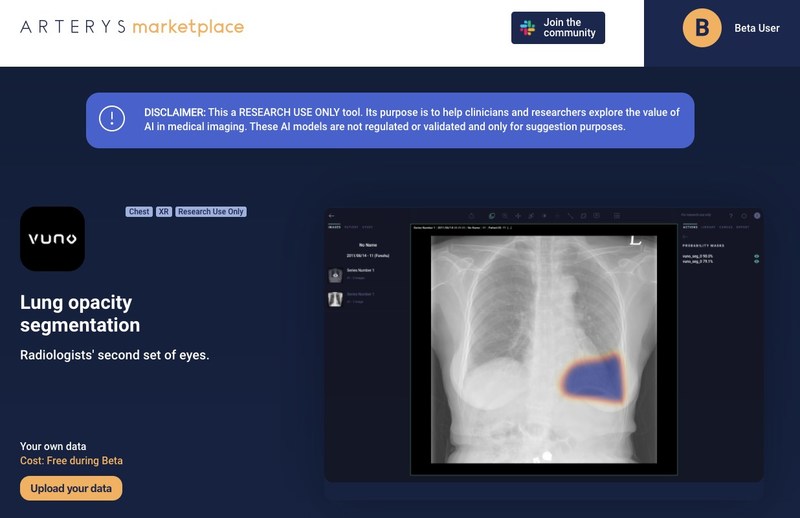This screenshot has height=518, width=800.
Task: Click the VUNO logo tile
Action: (52, 239)
